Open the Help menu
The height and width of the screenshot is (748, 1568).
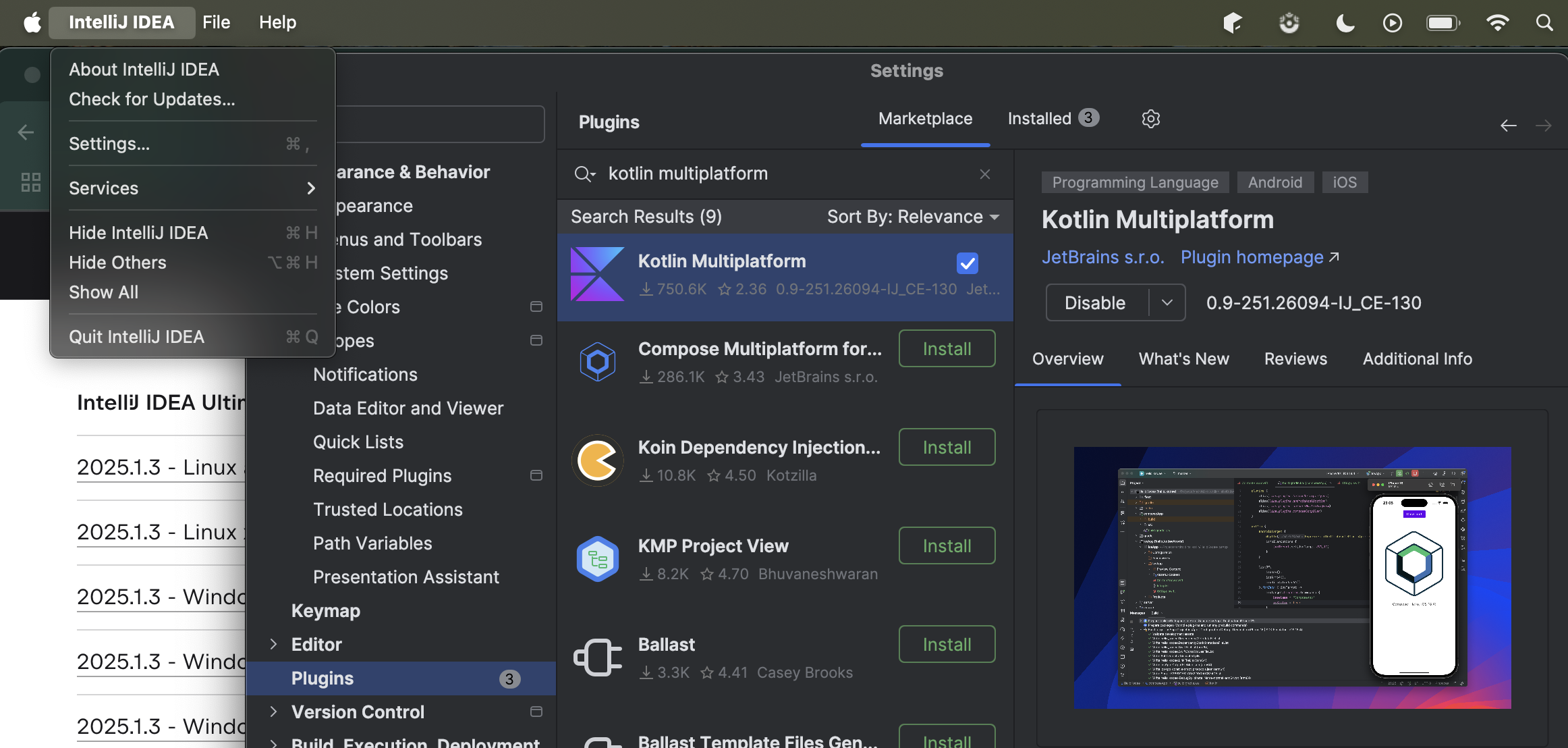tap(277, 22)
